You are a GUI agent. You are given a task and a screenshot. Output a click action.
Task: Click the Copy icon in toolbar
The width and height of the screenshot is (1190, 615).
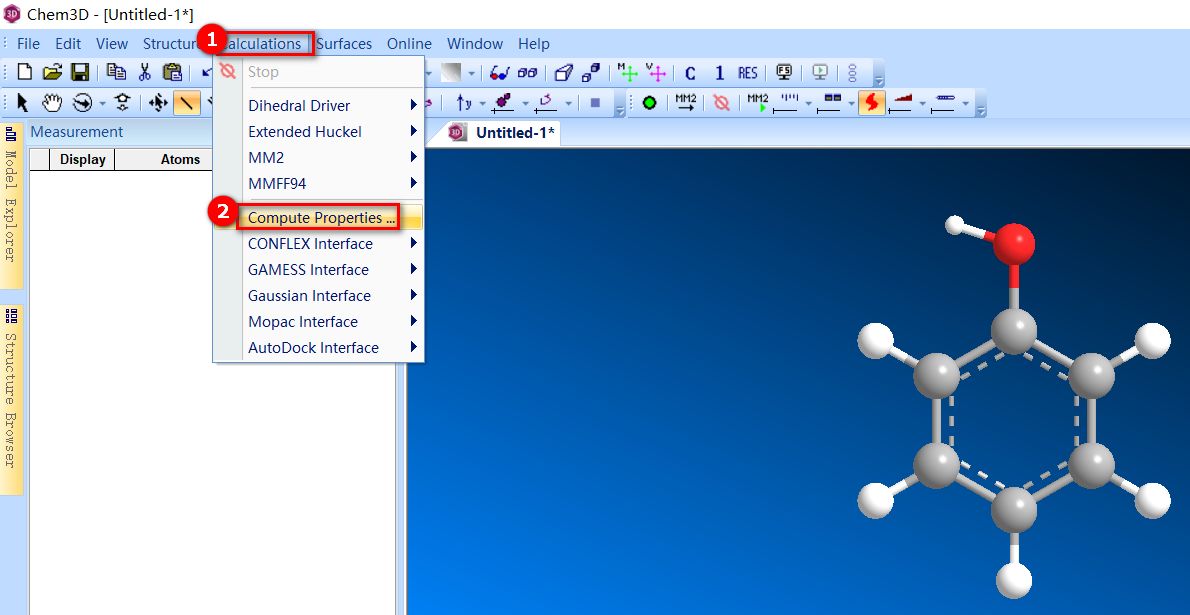tap(116, 72)
